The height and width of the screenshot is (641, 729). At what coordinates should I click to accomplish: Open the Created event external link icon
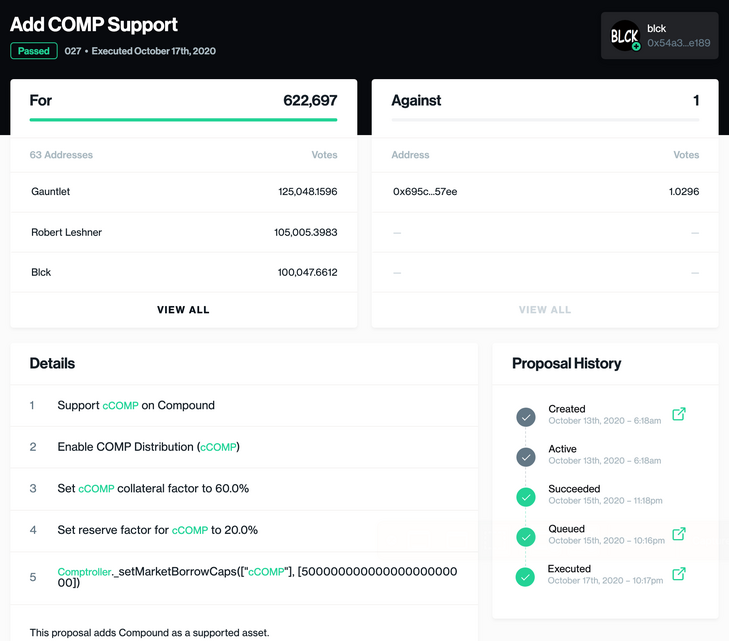tap(679, 414)
